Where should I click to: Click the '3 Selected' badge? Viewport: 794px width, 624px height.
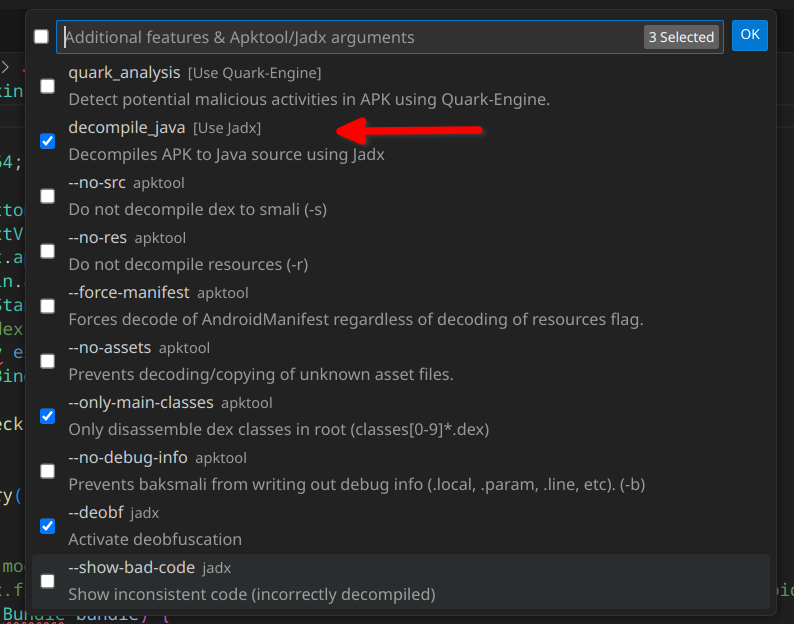[x=681, y=37]
